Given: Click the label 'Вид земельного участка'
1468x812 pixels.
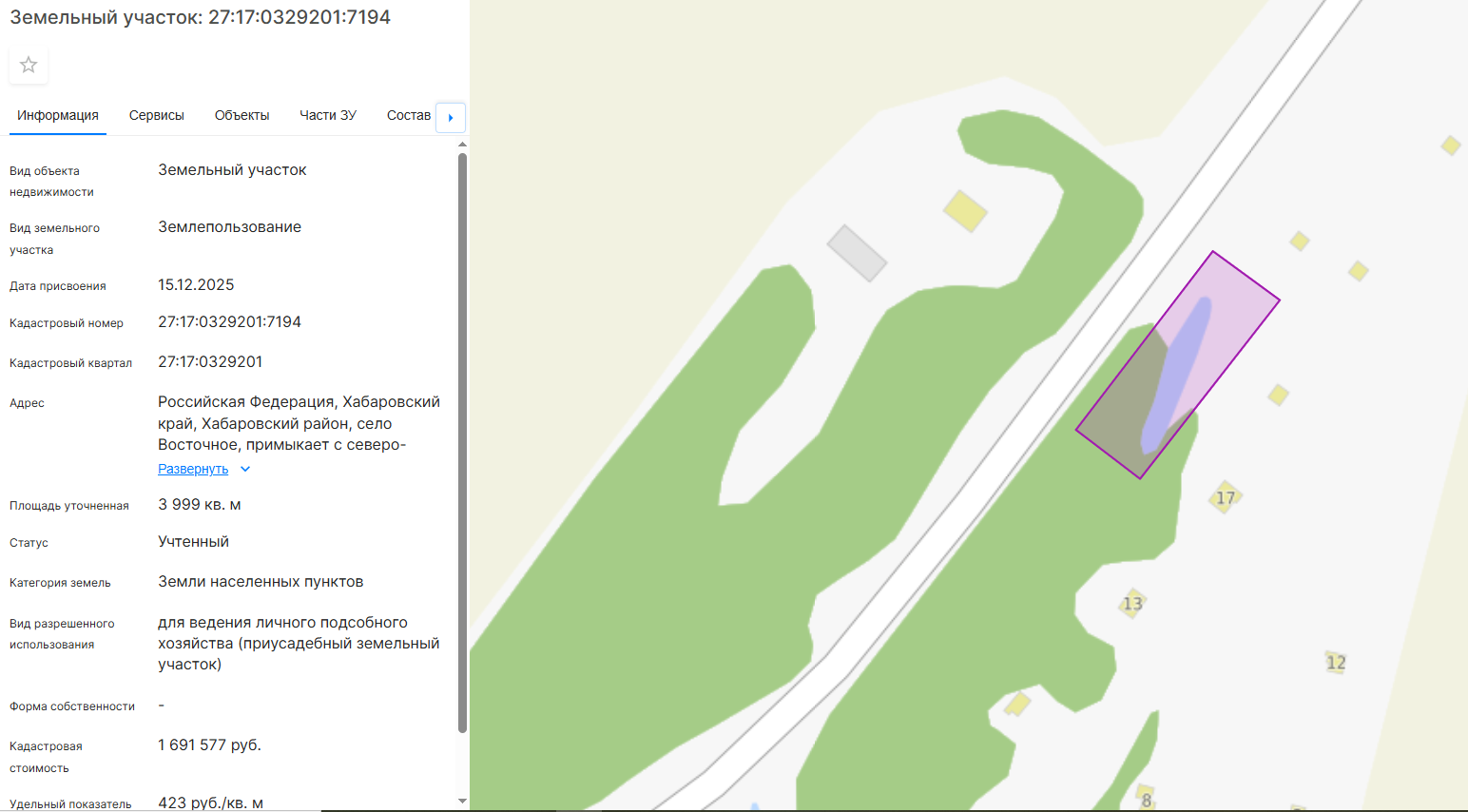Looking at the screenshot, I should coord(54,239).
